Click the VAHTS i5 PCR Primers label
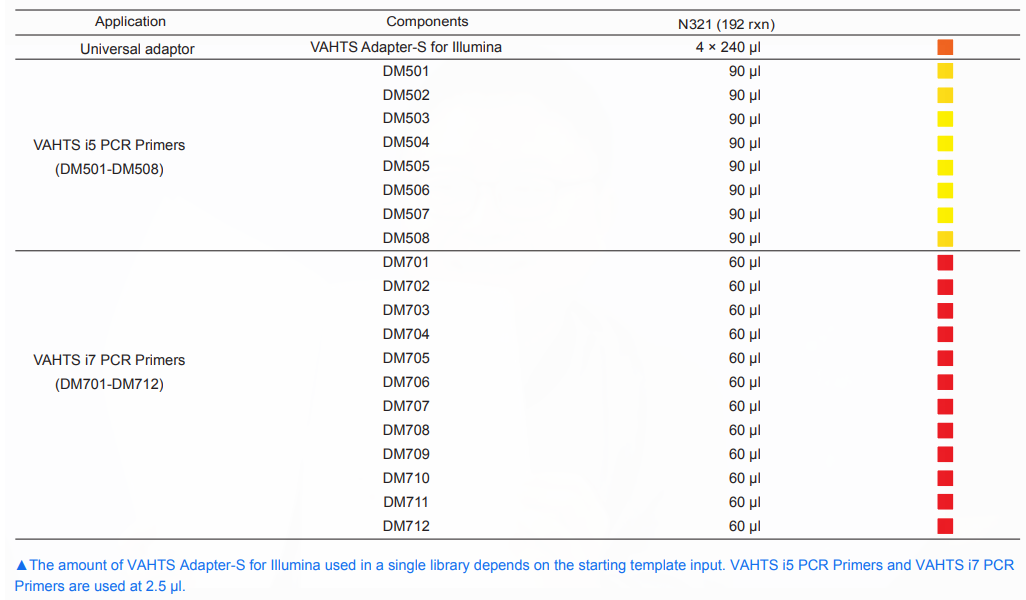The width and height of the screenshot is (1026, 600). tap(109, 145)
